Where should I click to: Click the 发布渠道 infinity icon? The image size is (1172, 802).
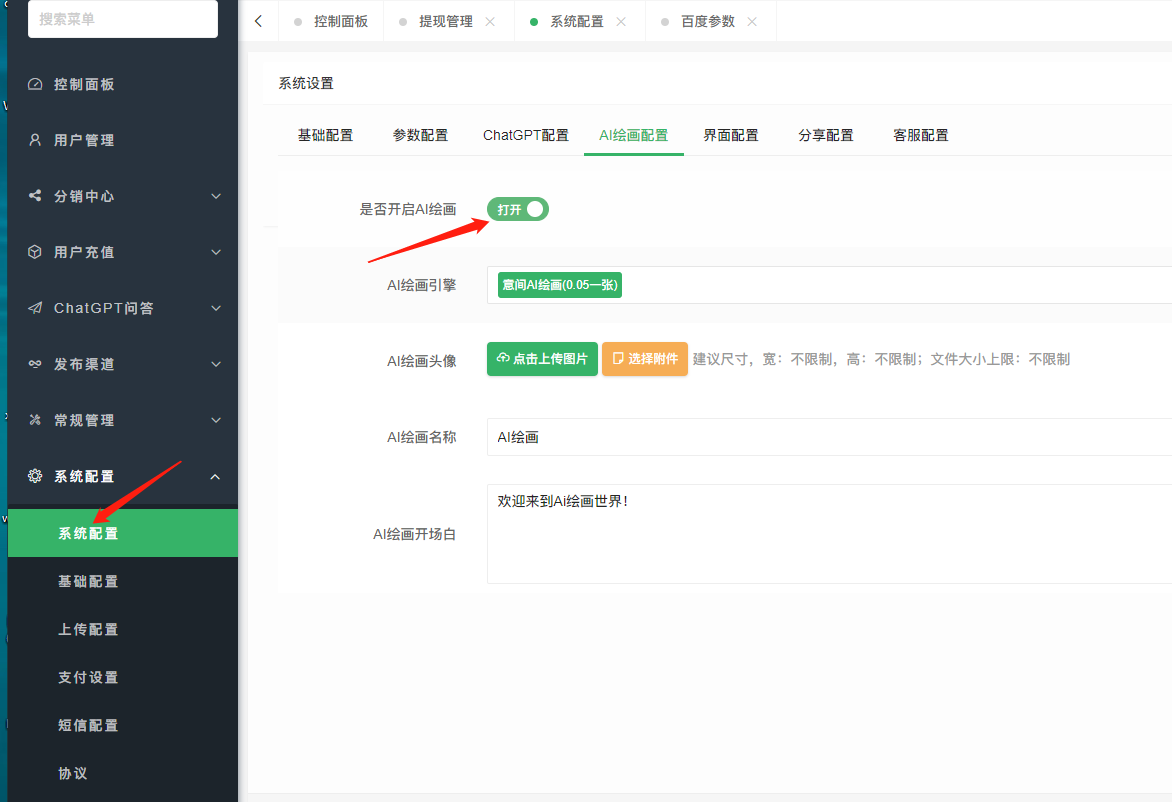click(x=35, y=364)
